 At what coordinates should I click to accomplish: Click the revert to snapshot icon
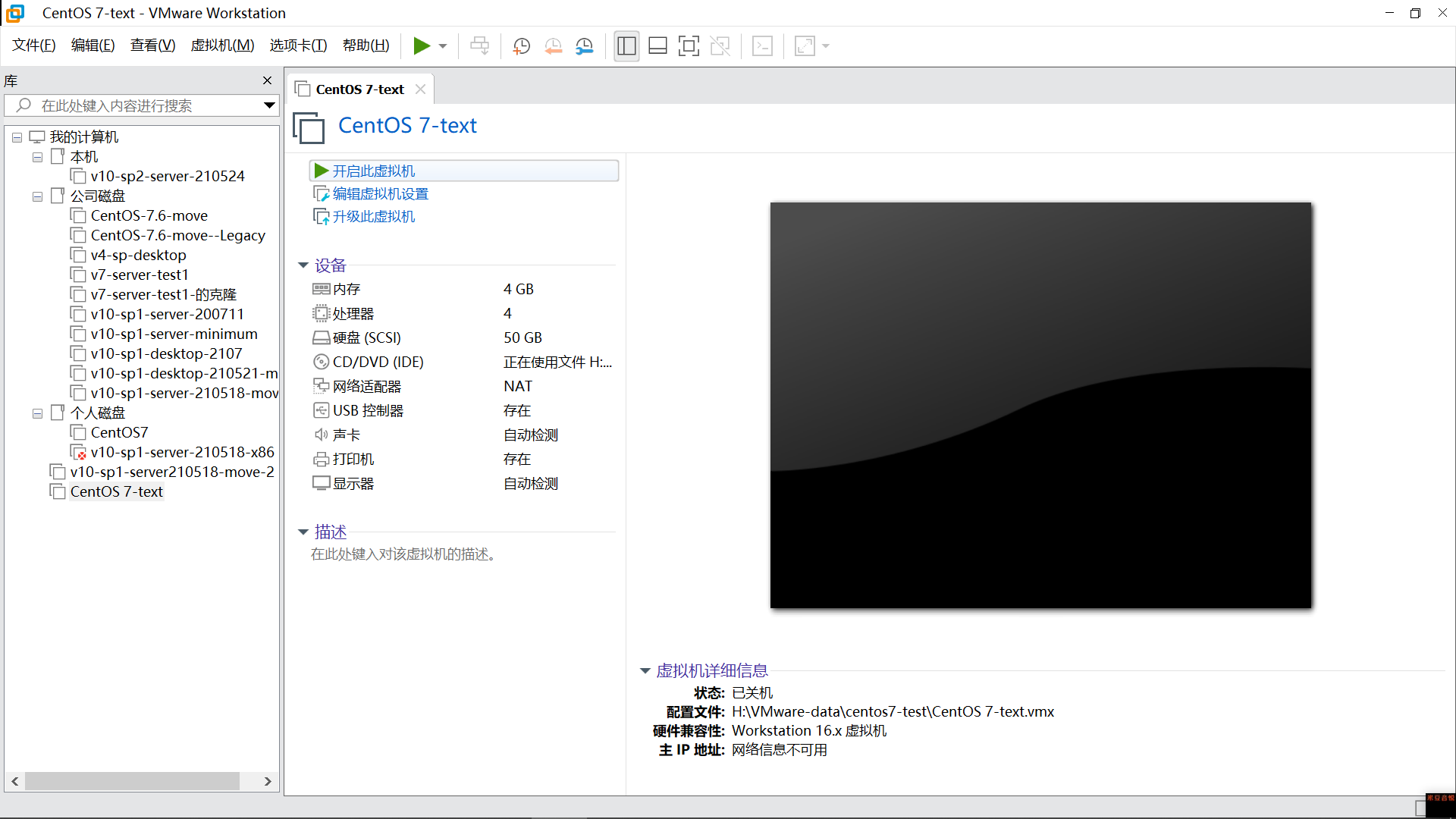coord(553,46)
